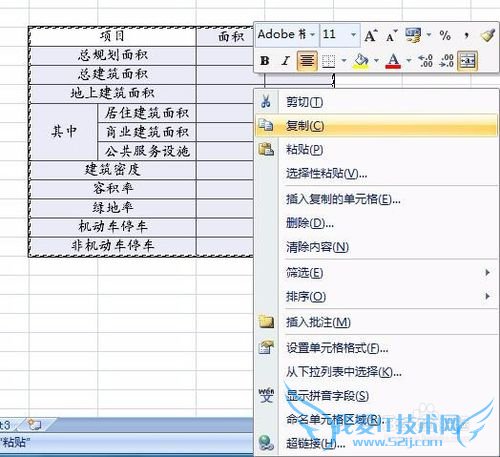Apply percent style
The height and width of the screenshot is (457, 500).
pos(445,35)
